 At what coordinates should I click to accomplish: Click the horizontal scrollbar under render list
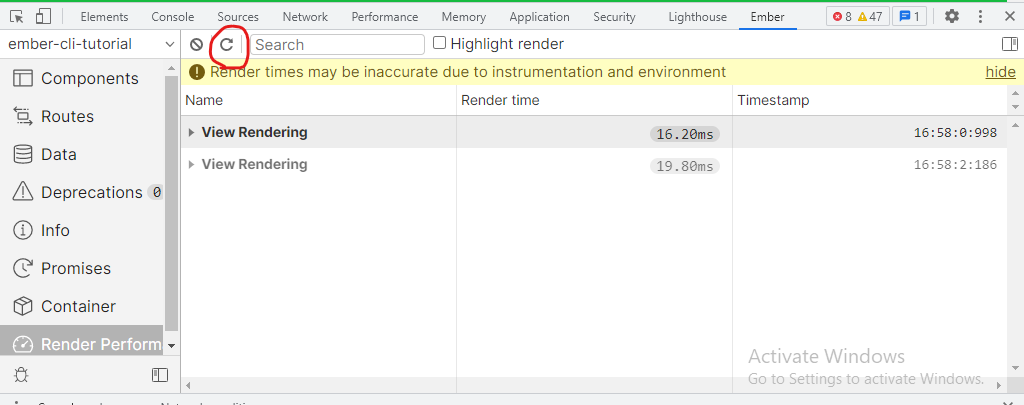pos(593,385)
